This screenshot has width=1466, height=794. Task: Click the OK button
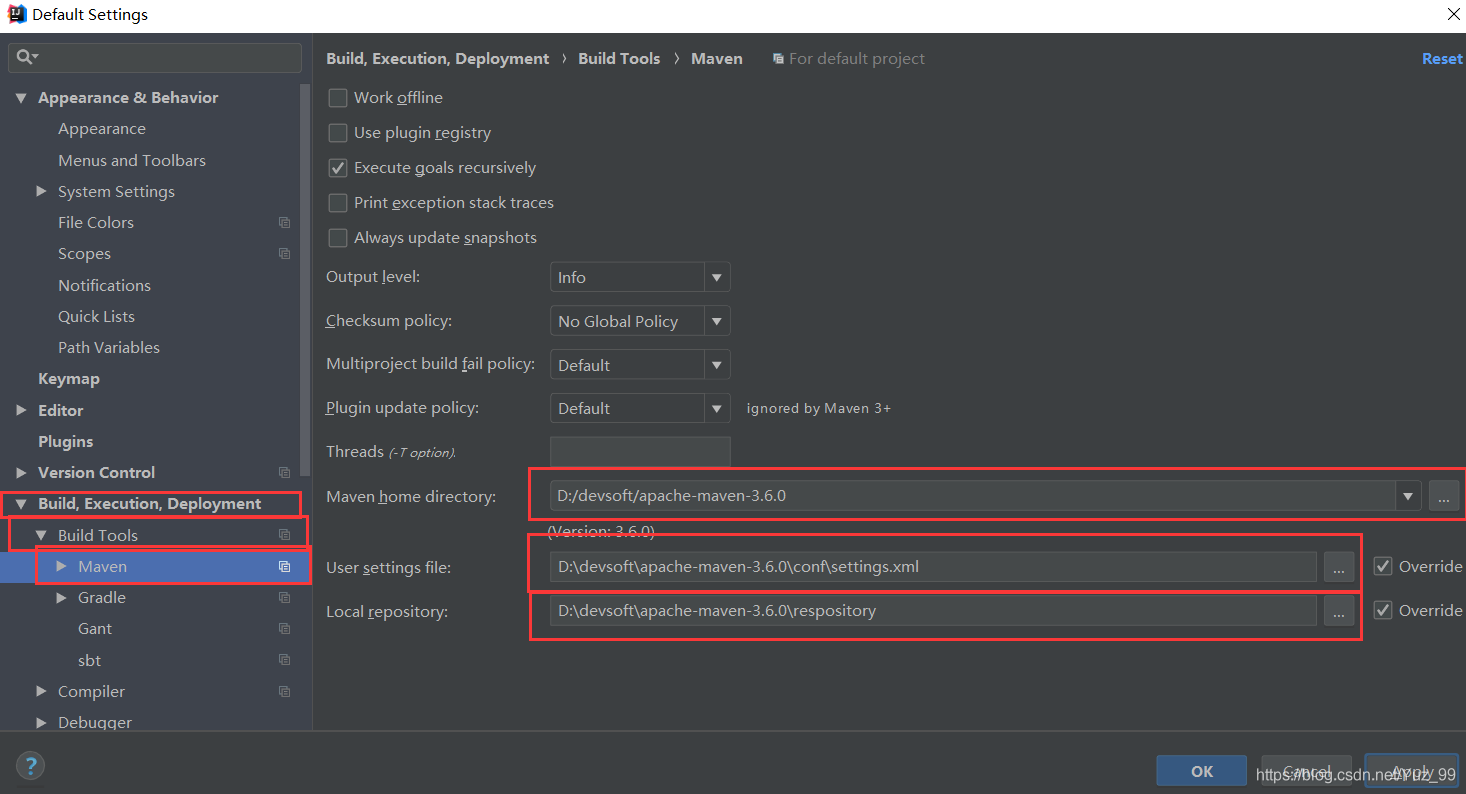tap(1202, 771)
